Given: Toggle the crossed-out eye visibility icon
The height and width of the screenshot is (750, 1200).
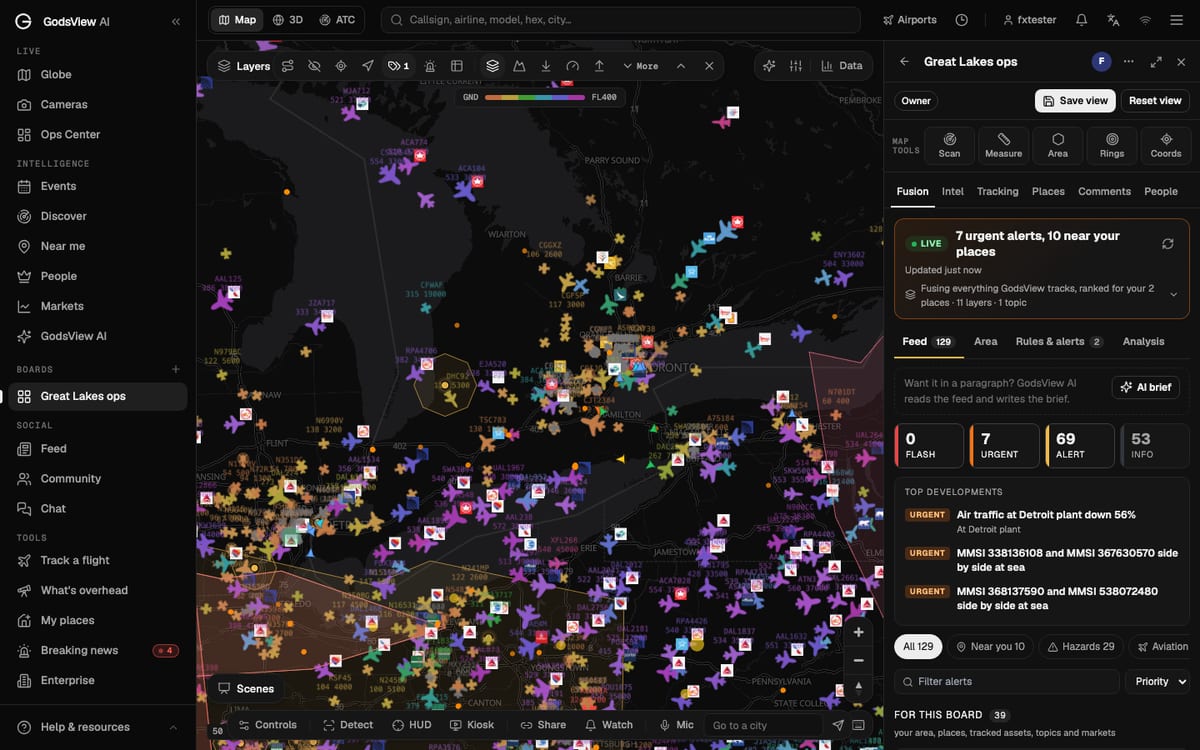Looking at the screenshot, I should click(314, 66).
